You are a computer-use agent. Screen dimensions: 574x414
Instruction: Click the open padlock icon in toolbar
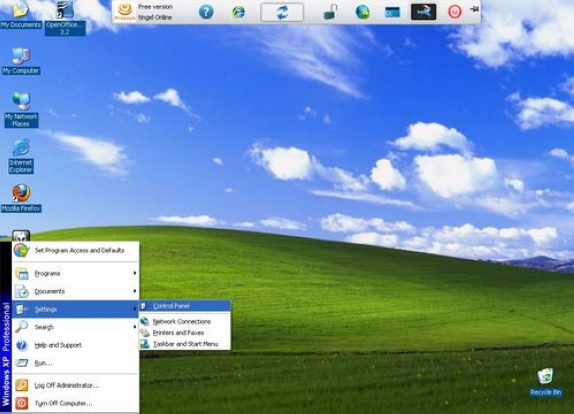pyautogui.click(x=330, y=12)
